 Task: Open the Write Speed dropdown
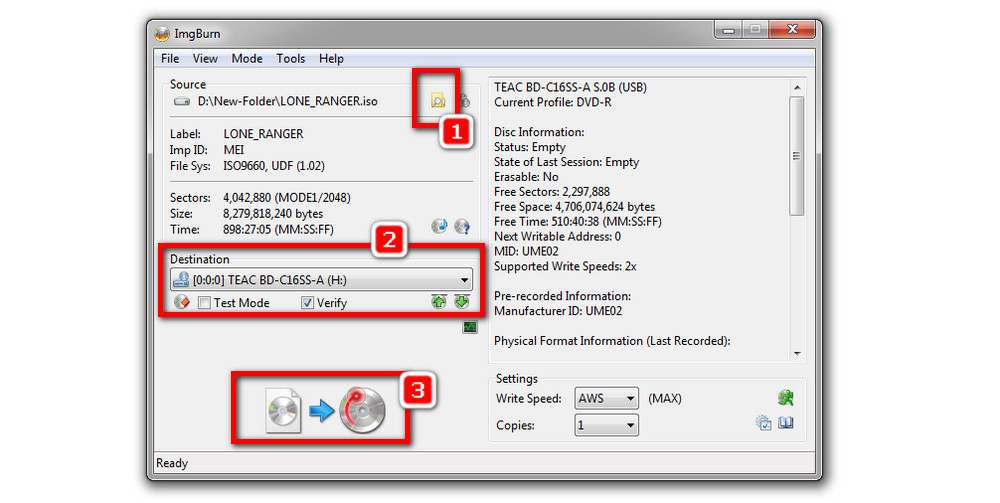click(x=606, y=398)
